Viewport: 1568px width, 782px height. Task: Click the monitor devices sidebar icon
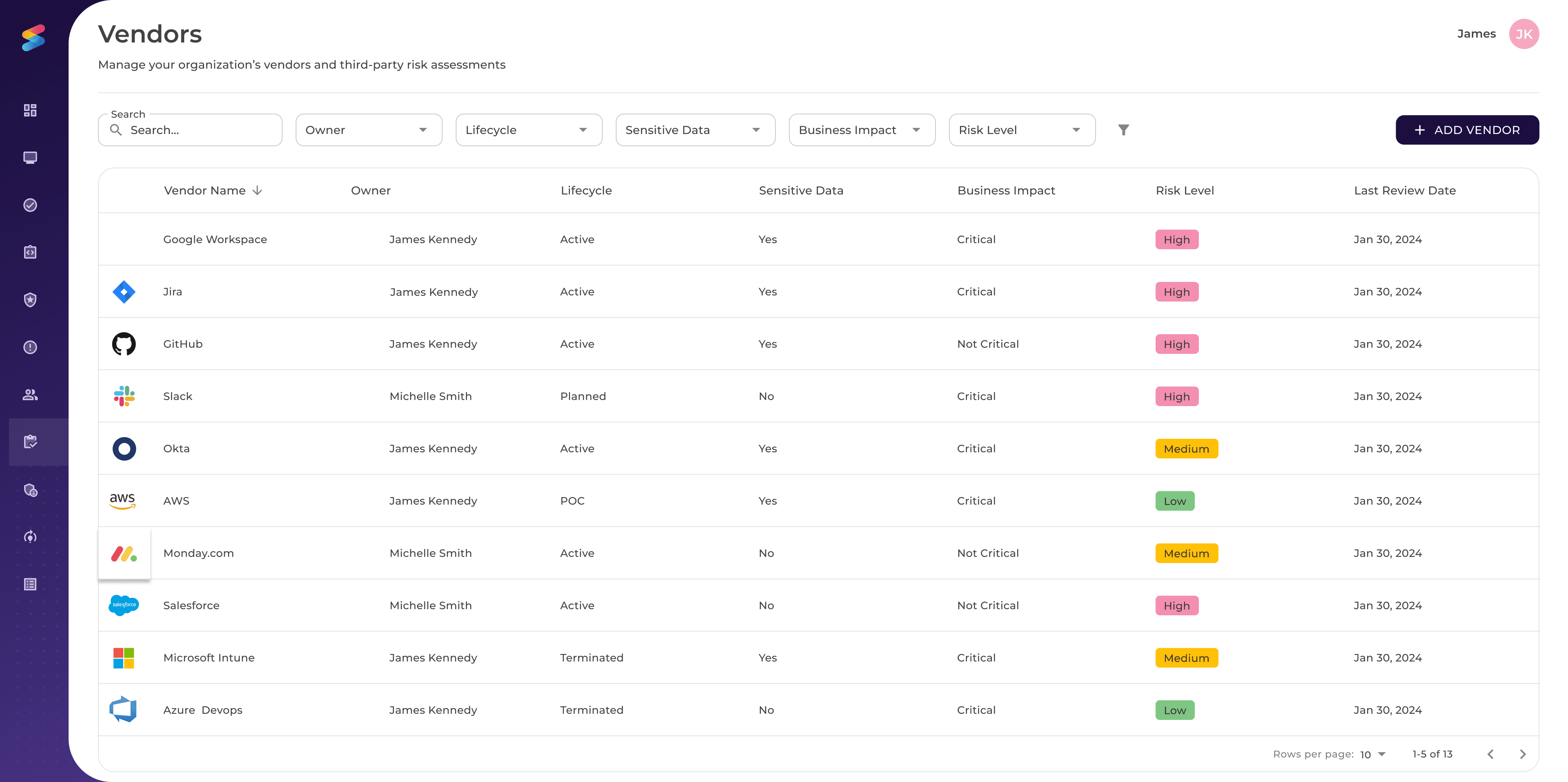pos(30,158)
